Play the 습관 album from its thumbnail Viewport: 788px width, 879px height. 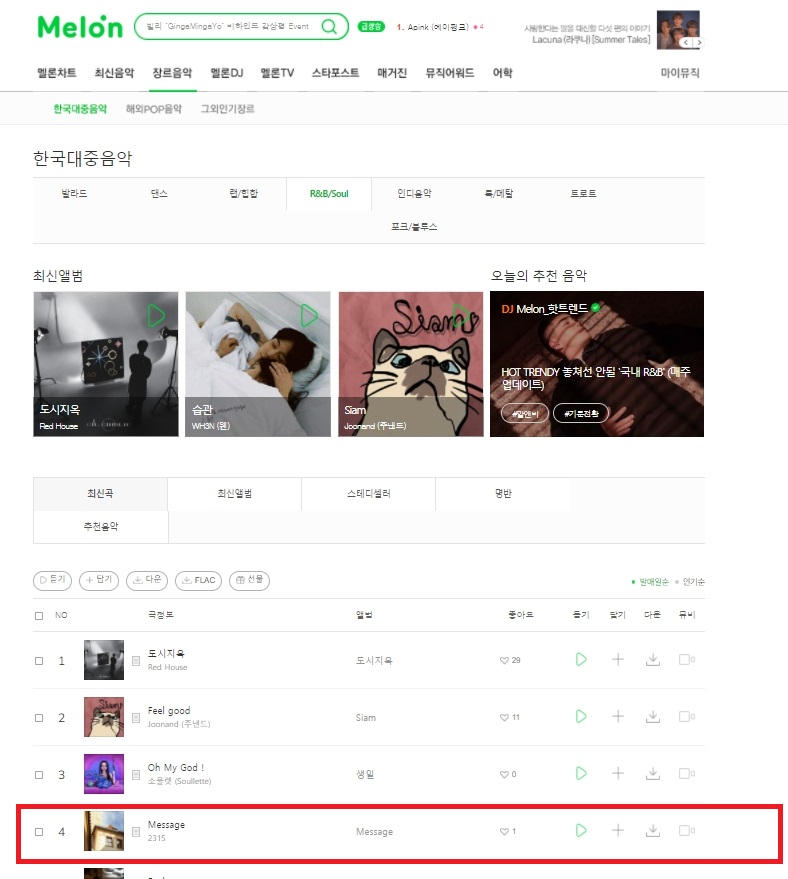tap(309, 316)
